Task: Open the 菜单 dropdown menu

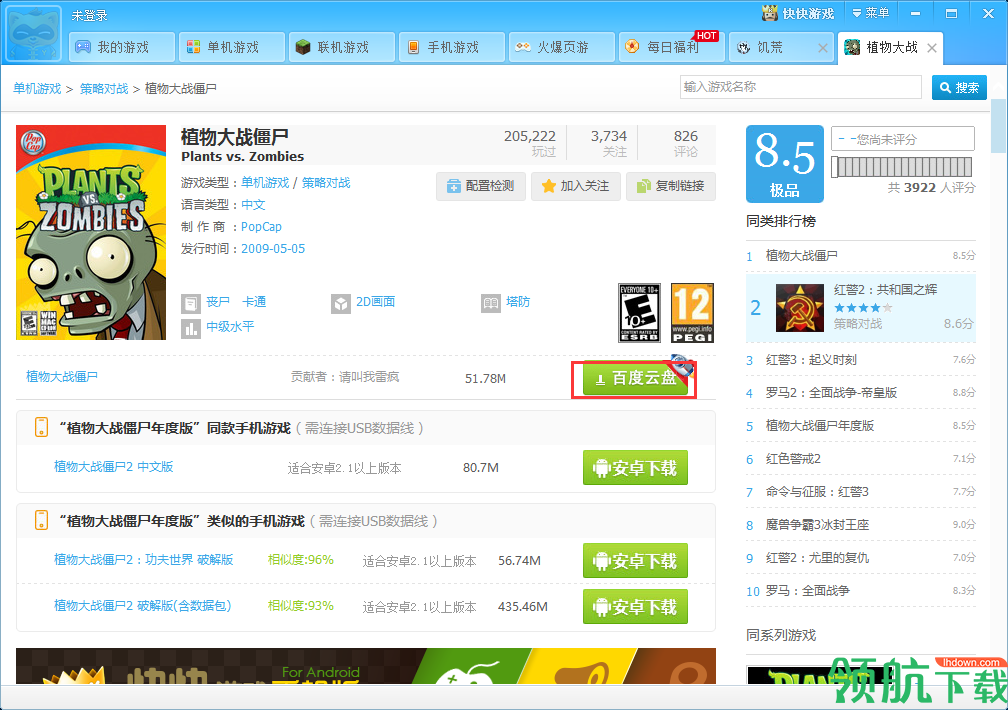Action: tap(870, 13)
